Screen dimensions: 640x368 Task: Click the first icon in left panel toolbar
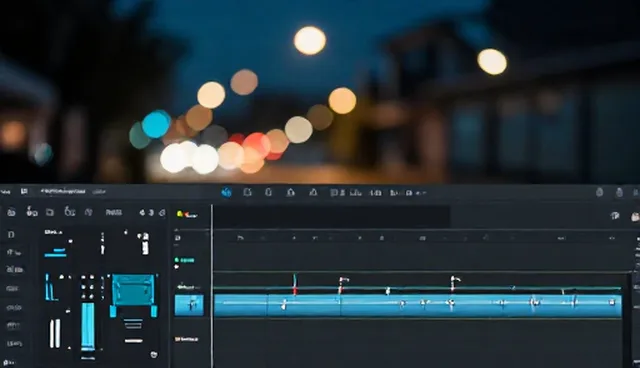[11, 212]
